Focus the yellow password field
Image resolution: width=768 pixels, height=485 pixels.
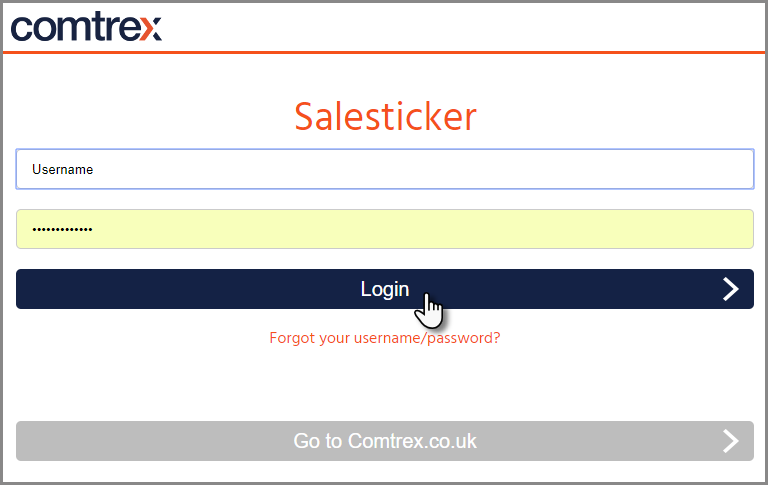(x=385, y=229)
